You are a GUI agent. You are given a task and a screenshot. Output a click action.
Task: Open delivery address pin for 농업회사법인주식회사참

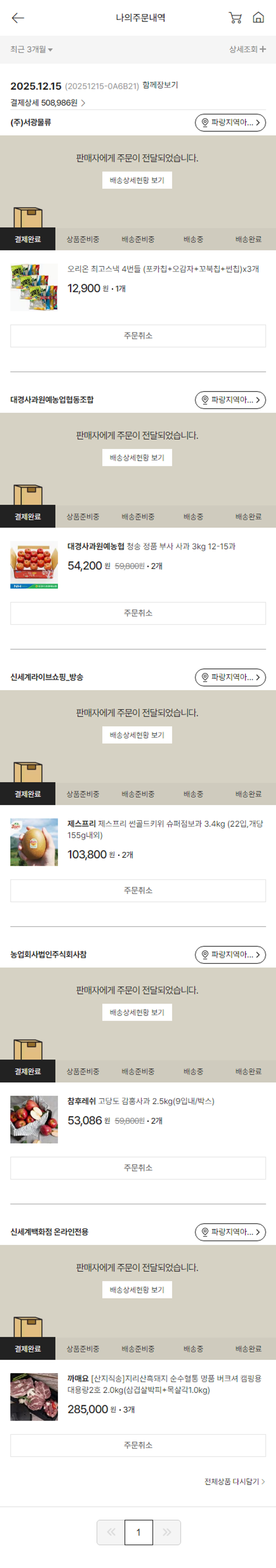(230, 954)
